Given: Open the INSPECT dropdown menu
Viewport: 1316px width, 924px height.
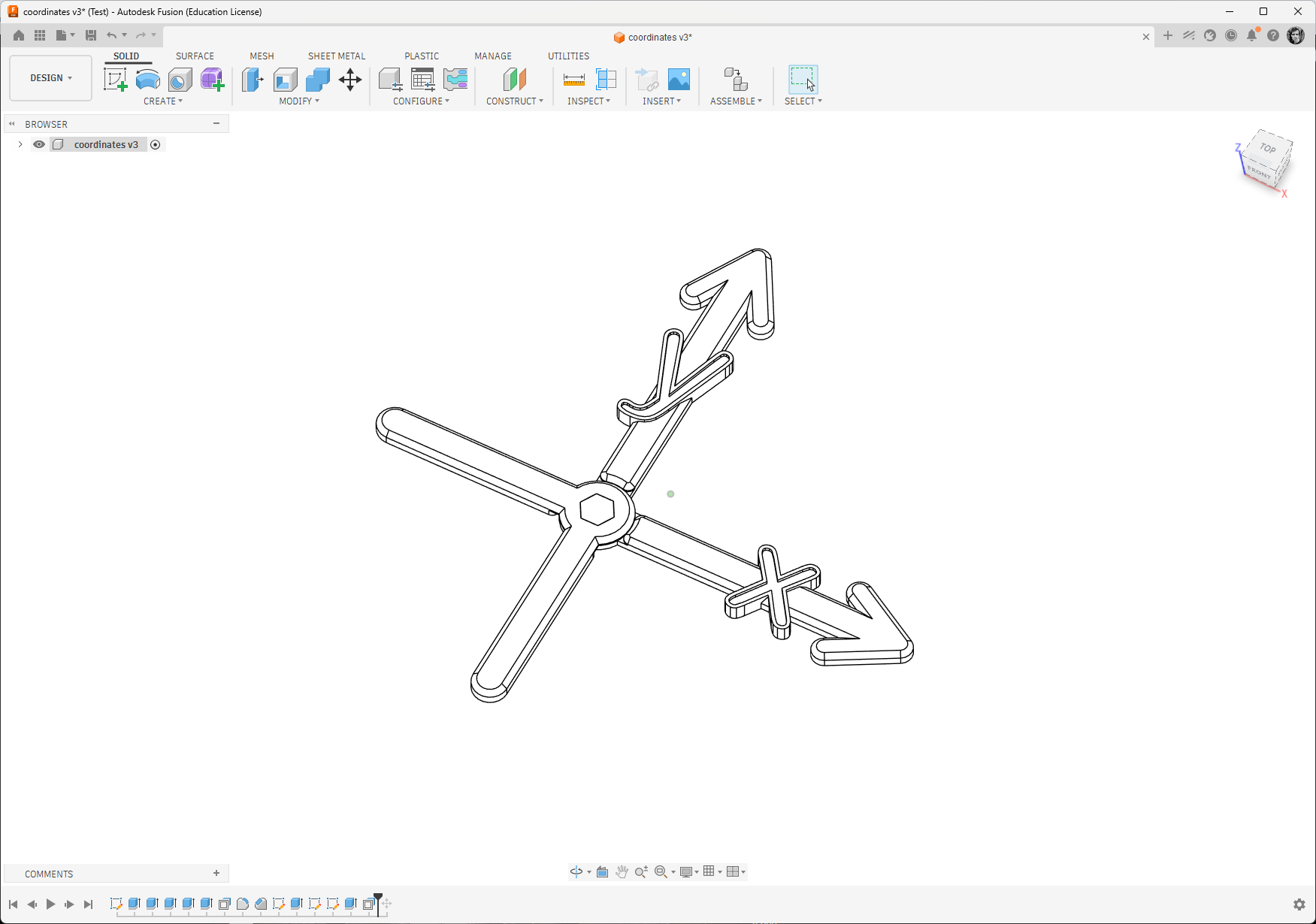Looking at the screenshot, I should tap(589, 101).
